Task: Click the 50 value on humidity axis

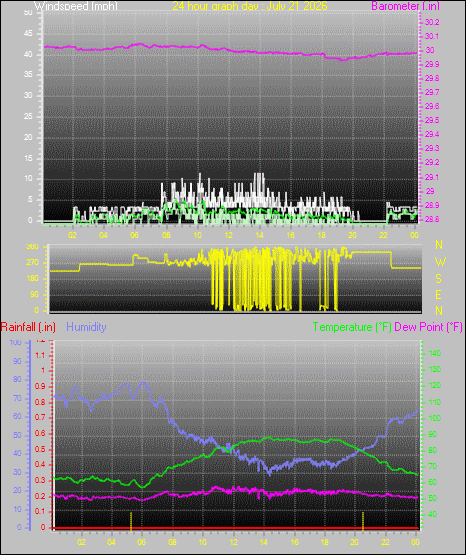Action: tap(17, 435)
